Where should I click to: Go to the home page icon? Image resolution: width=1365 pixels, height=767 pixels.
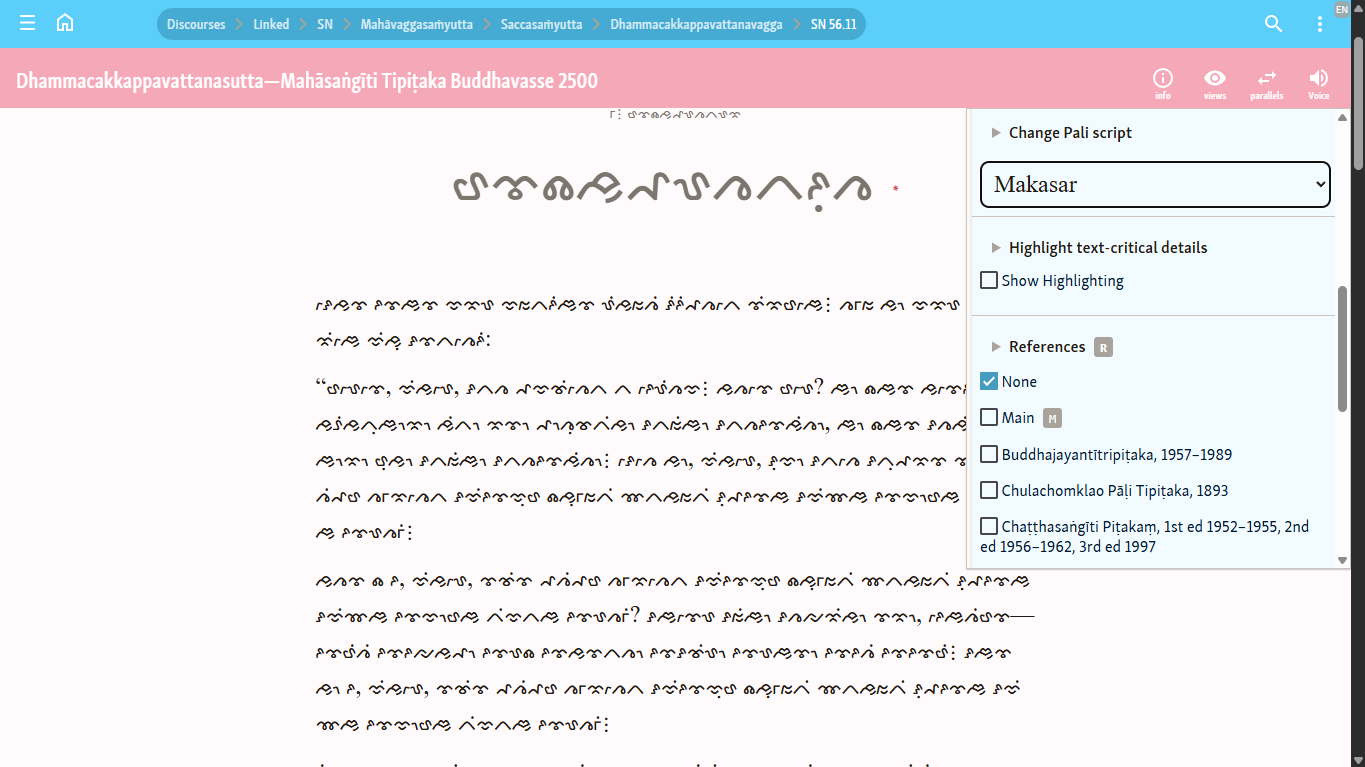pyautogui.click(x=65, y=23)
